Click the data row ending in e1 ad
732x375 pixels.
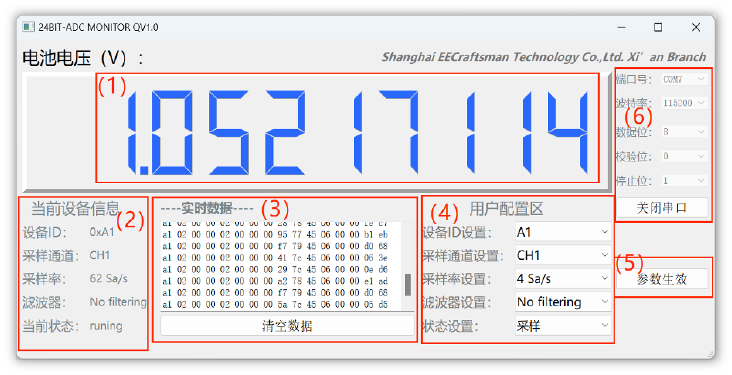[275, 281]
